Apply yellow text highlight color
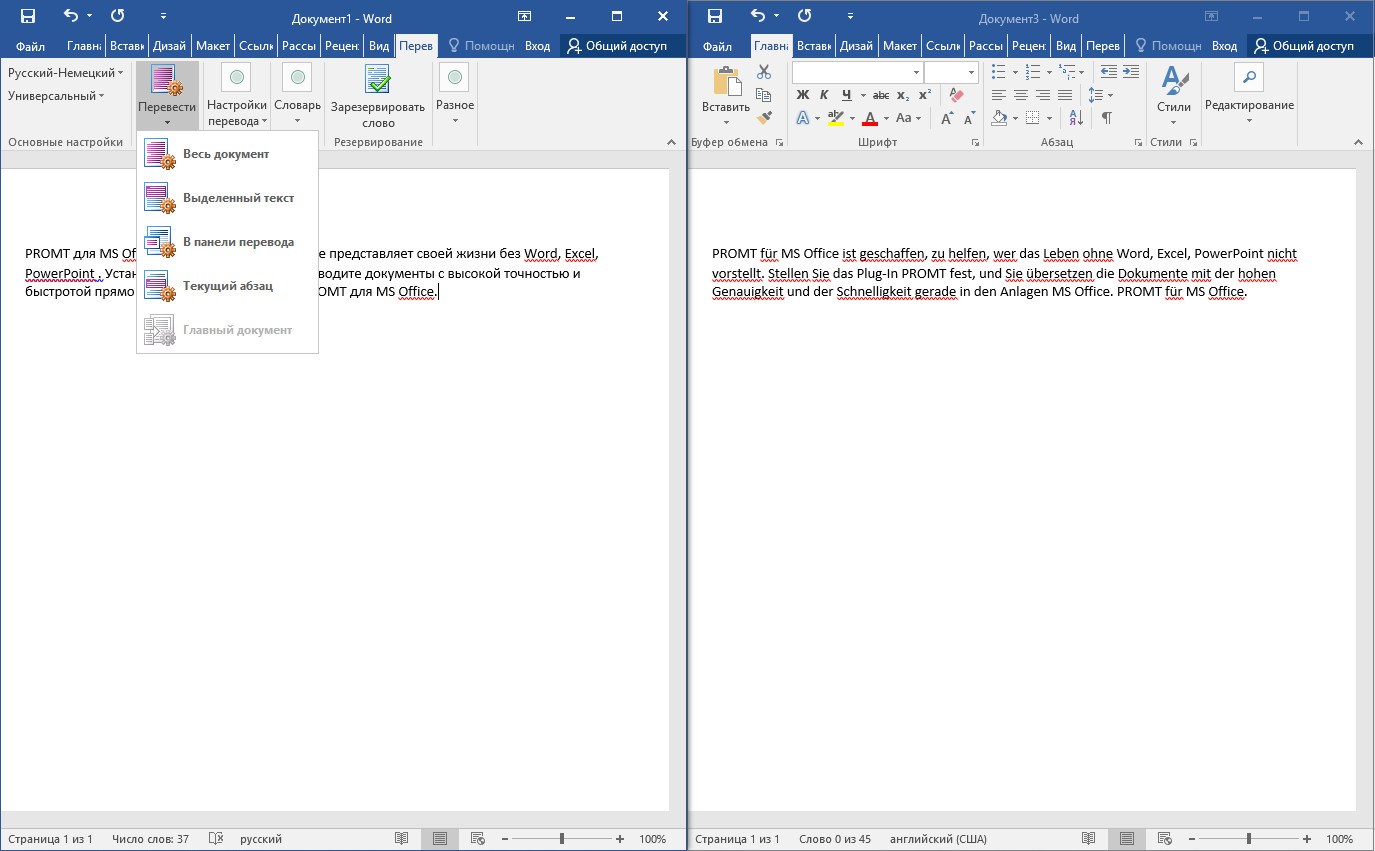 [835, 118]
